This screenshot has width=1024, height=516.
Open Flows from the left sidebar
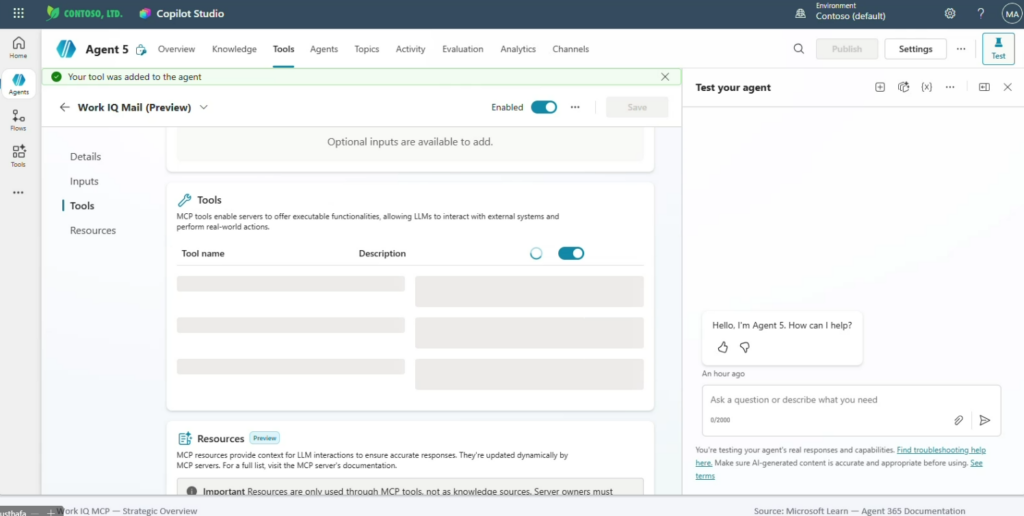18,120
